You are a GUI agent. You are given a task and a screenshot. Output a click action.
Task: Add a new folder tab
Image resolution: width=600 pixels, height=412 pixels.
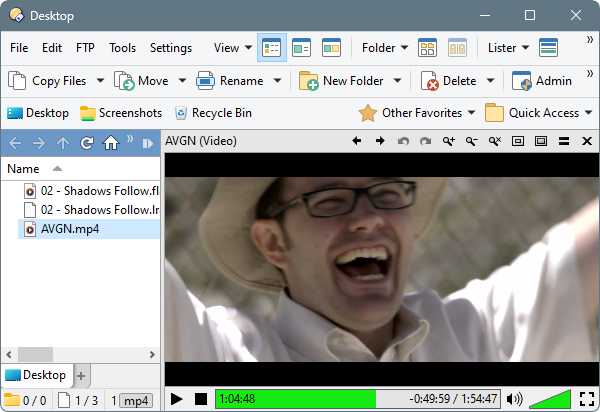pyautogui.click(x=81, y=376)
